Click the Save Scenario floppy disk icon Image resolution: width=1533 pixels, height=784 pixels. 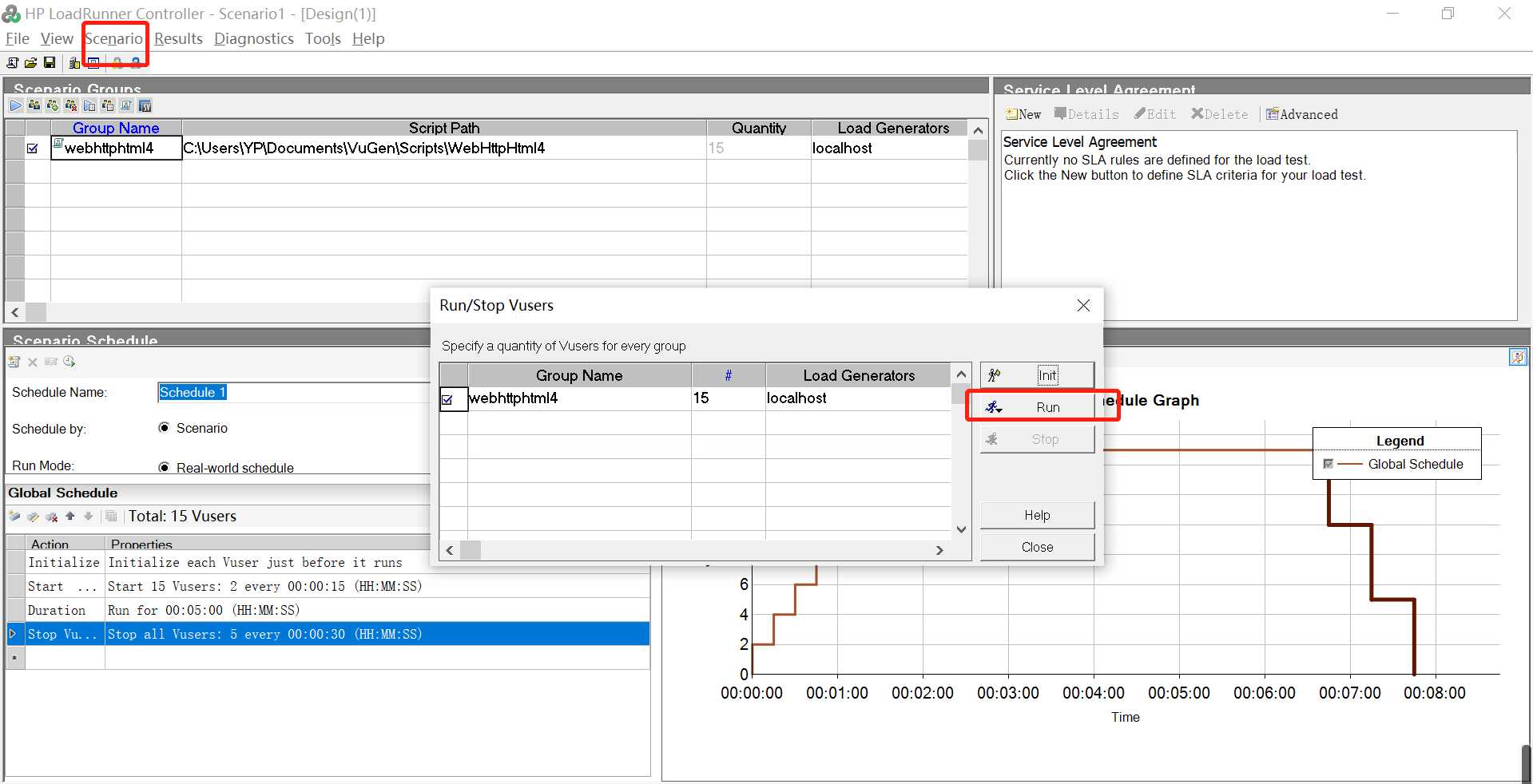pyautogui.click(x=49, y=62)
